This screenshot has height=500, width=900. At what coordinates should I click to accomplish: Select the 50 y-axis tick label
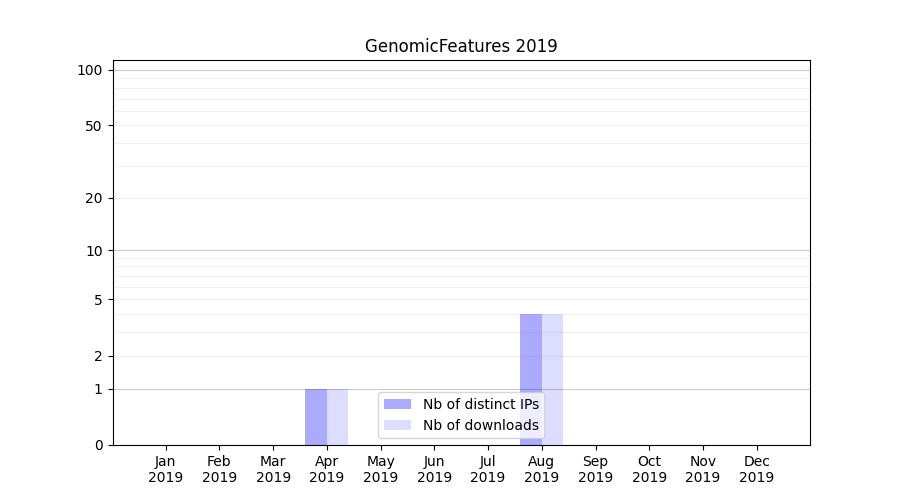click(x=93, y=126)
